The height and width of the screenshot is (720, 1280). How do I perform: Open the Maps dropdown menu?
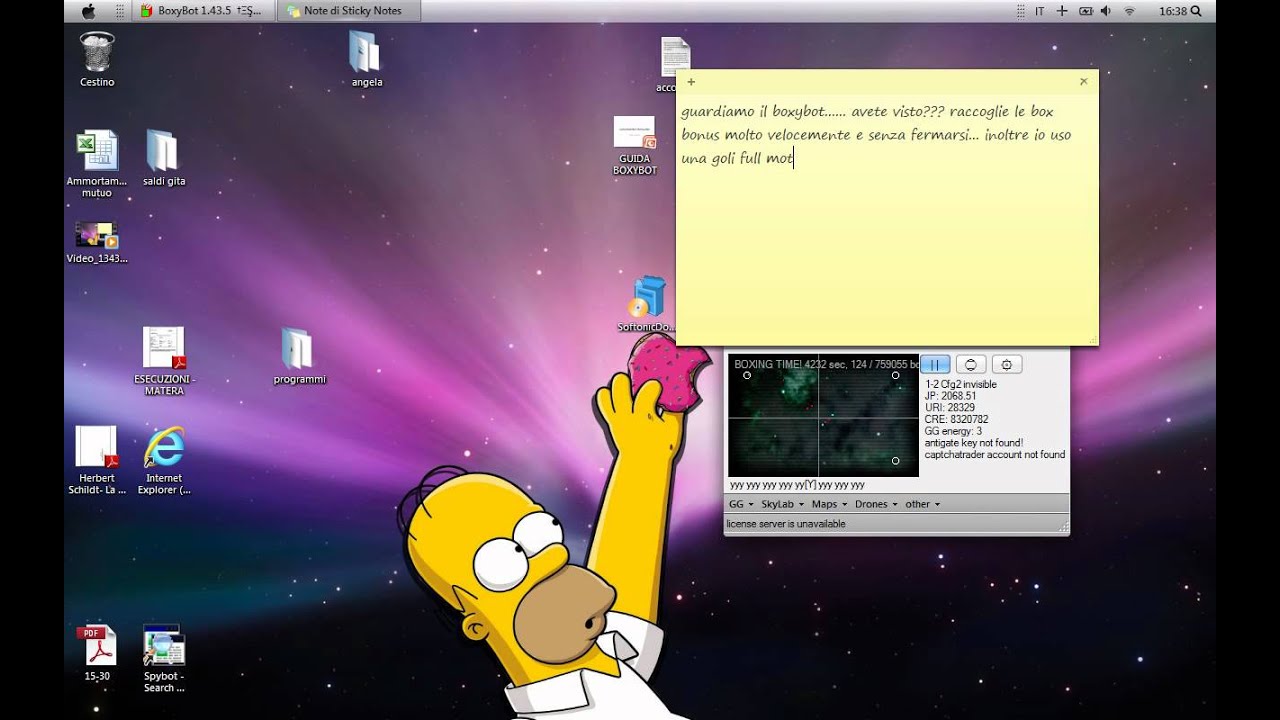pyautogui.click(x=829, y=504)
